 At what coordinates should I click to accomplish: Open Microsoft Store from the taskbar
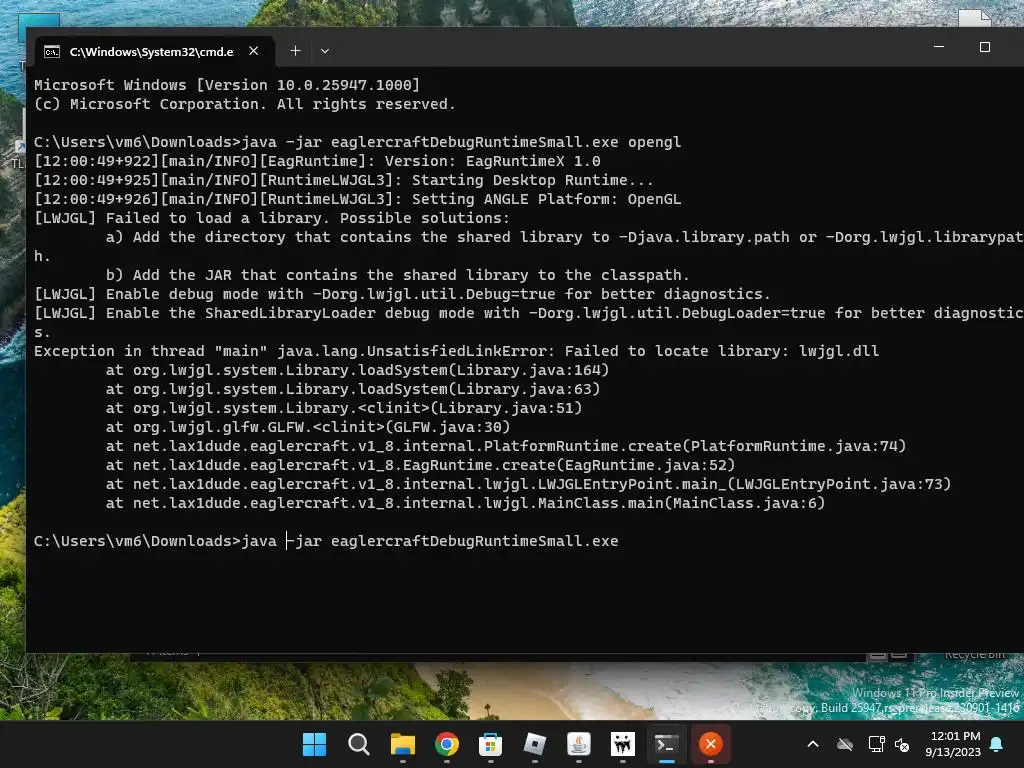(490, 744)
